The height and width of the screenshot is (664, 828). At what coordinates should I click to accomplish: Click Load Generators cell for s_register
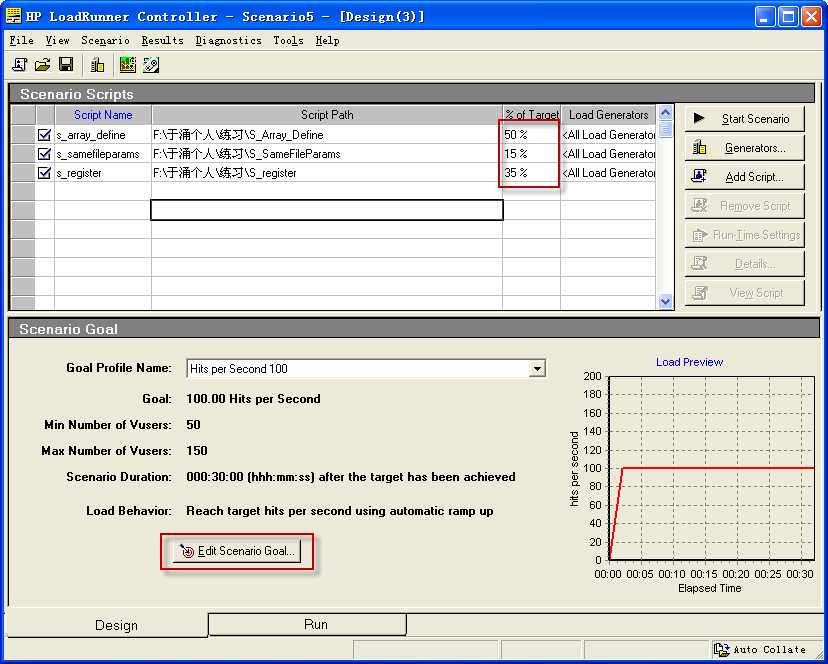pyautogui.click(x=608, y=173)
